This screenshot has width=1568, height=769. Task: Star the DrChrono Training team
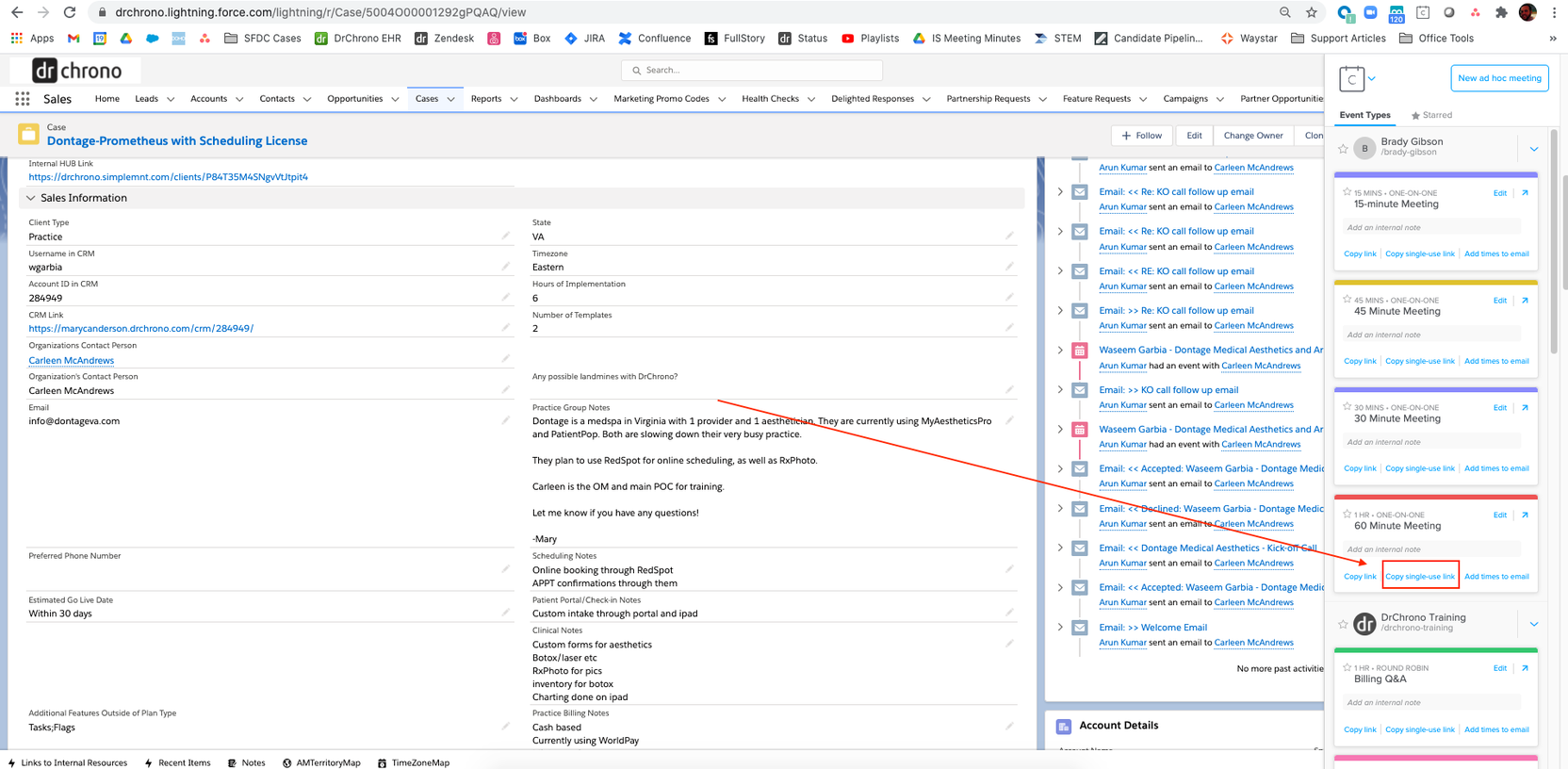[1343, 624]
